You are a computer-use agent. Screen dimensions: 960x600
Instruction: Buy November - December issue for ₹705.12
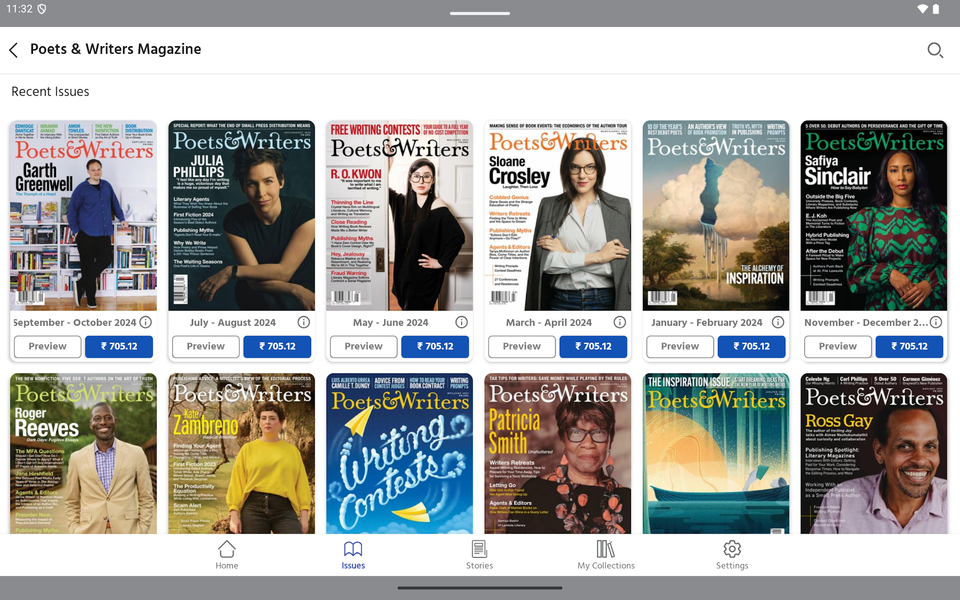[x=909, y=347]
